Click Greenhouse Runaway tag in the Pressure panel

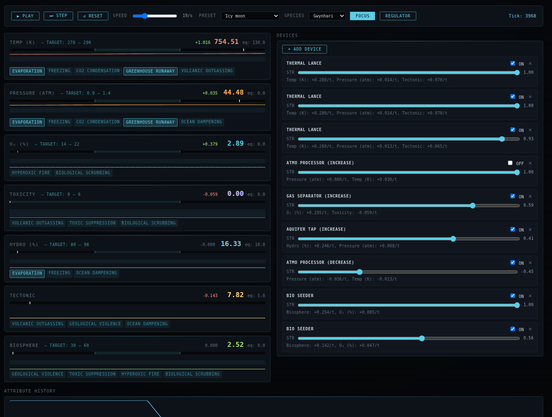(150, 122)
